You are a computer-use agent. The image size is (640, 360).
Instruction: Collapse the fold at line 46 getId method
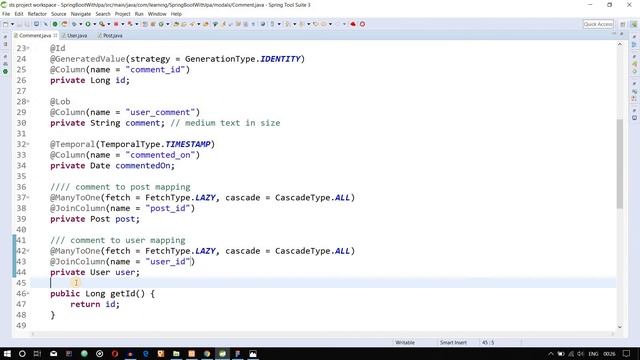pos(28,293)
